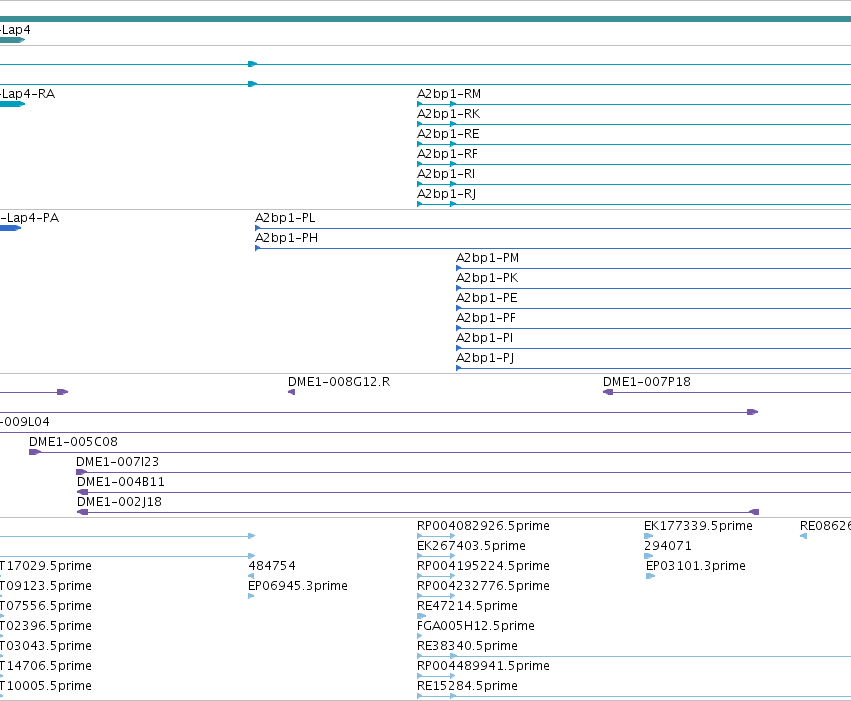Select the RE38340.5prime EST label
This screenshot has width=851, height=701.
pyautogui.click(x=467, y=647)
